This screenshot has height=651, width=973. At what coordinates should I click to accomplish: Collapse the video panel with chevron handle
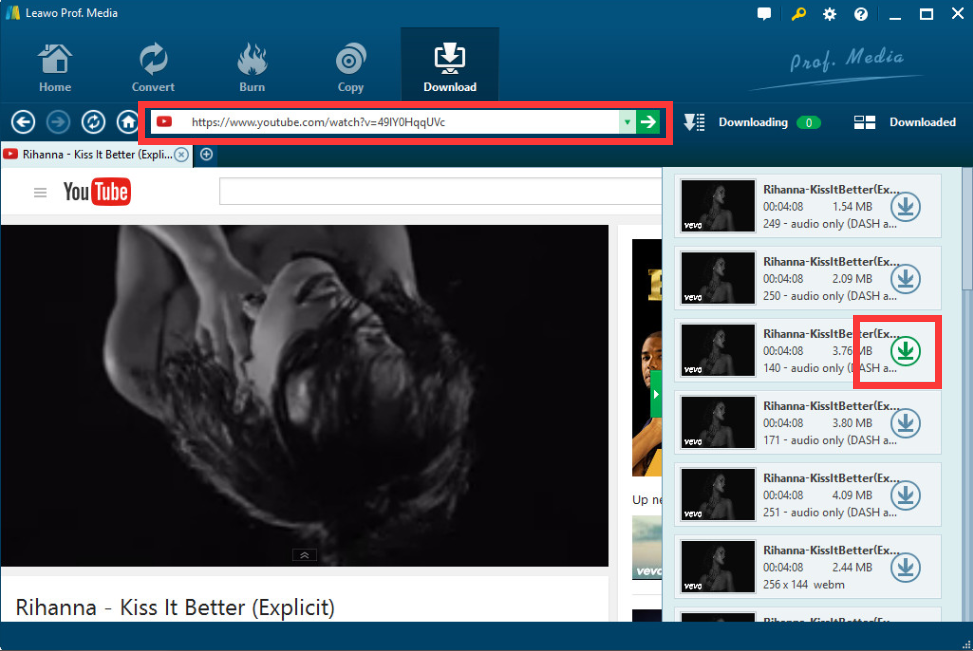(x=304, y=555)
